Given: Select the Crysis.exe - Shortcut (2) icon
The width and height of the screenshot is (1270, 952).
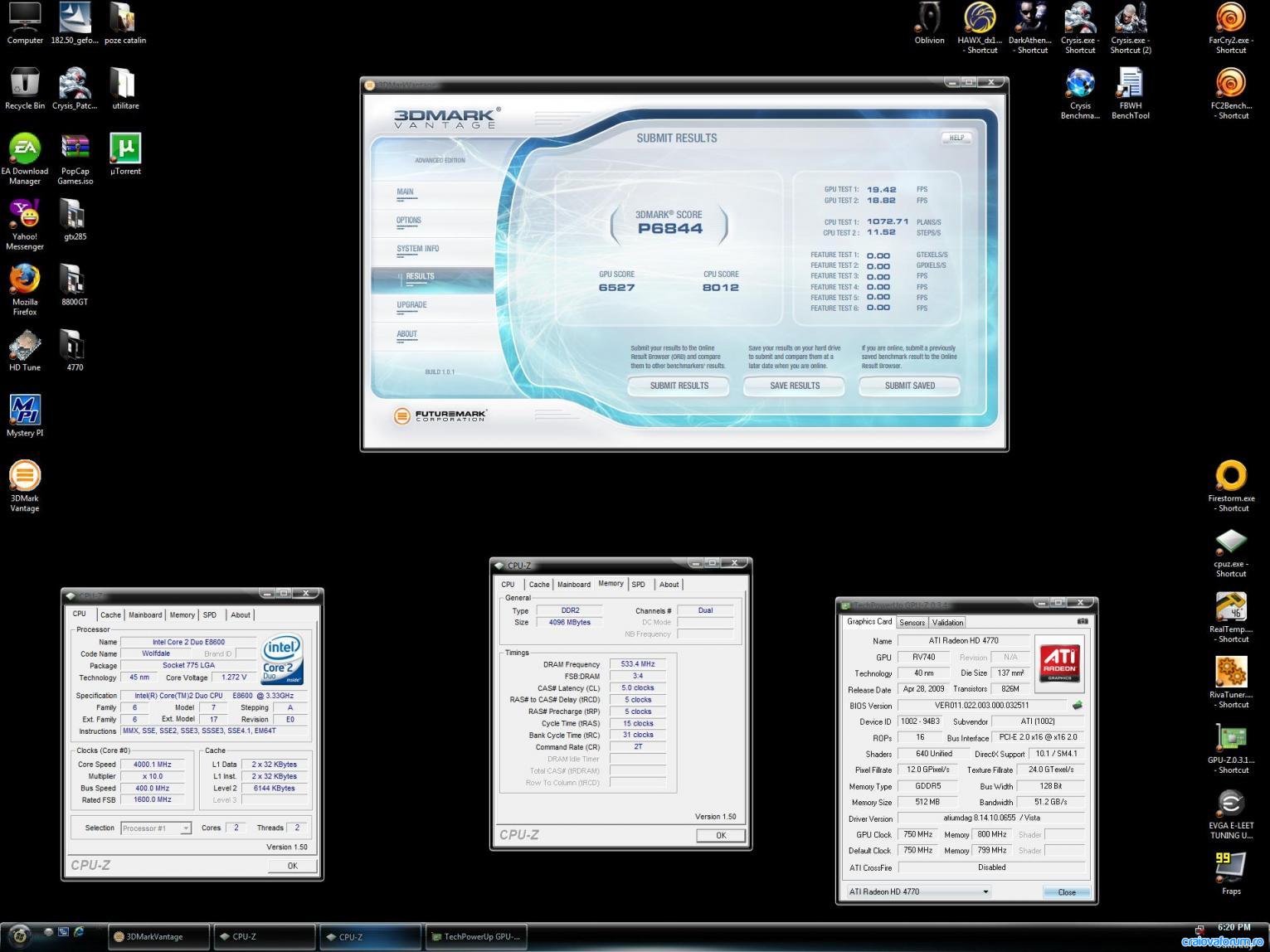Looking at the screenshot, I should [1131, 28].
